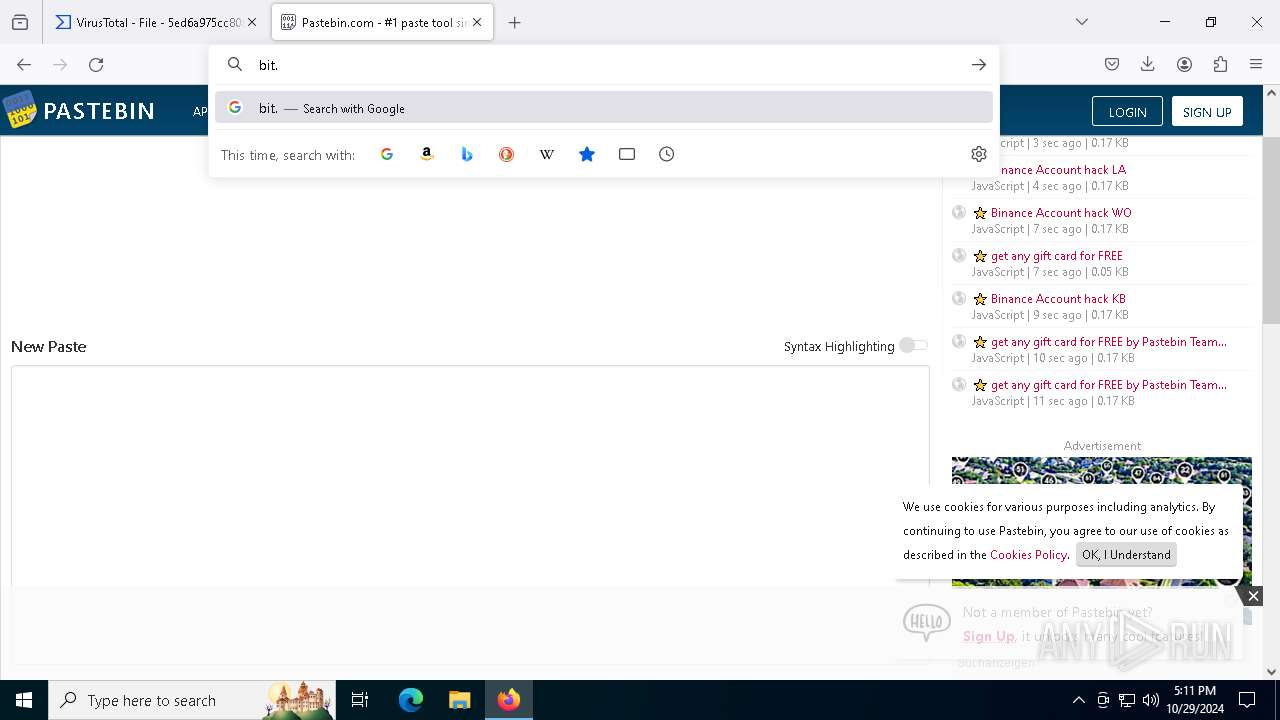Search with DuckDuckGo icon

[x=507, y=154]
